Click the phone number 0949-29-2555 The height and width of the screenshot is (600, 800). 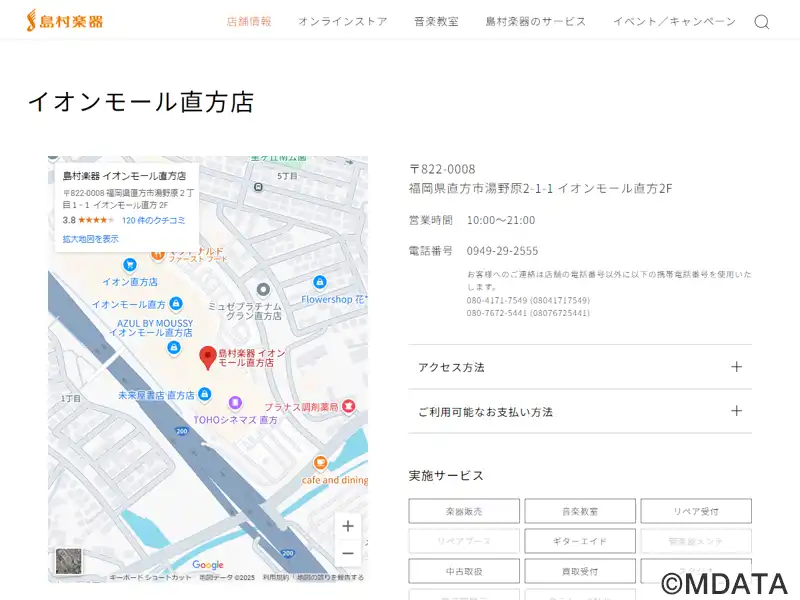click(502, 251)
